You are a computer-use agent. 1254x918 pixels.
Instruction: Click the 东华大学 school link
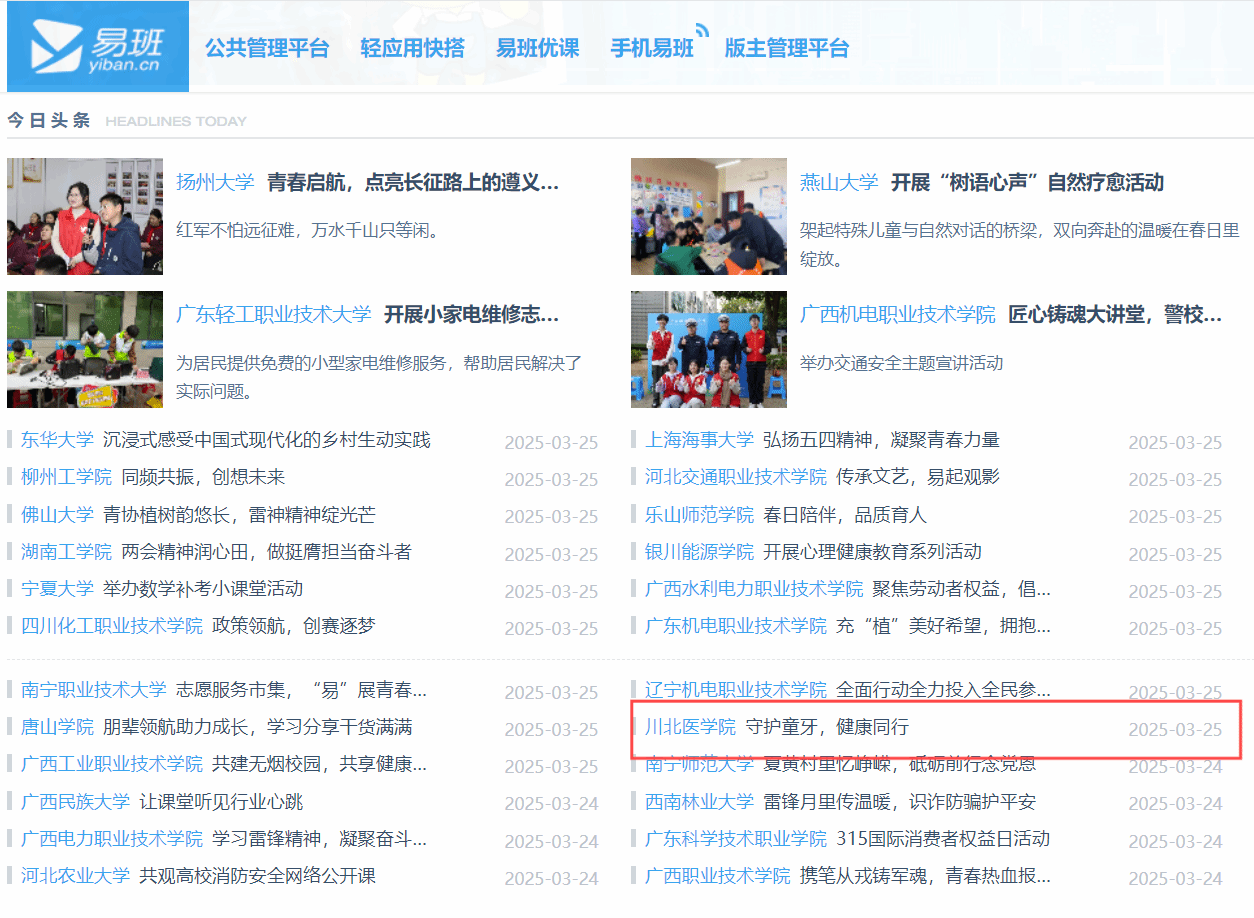[57, 440]
